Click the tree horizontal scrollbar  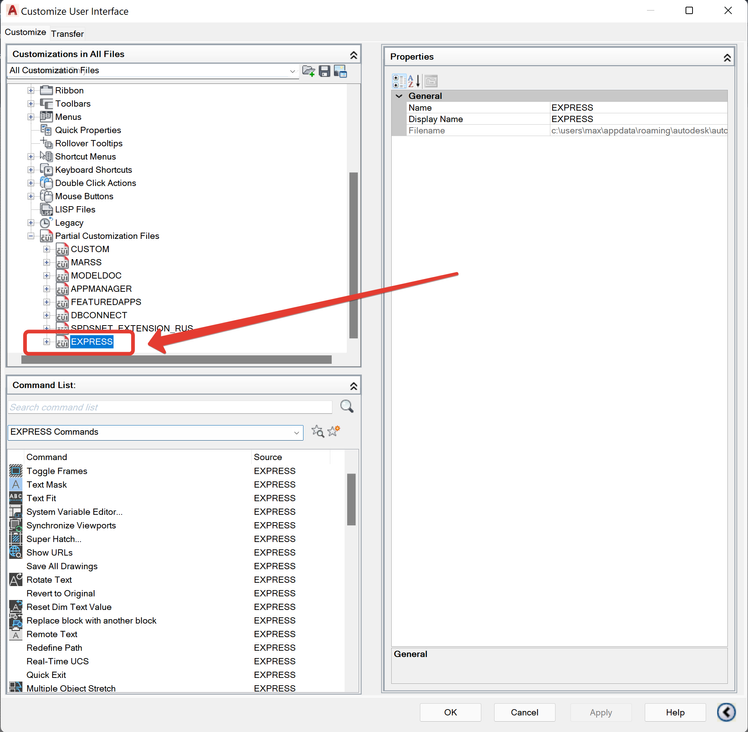[x=176, y=359]
